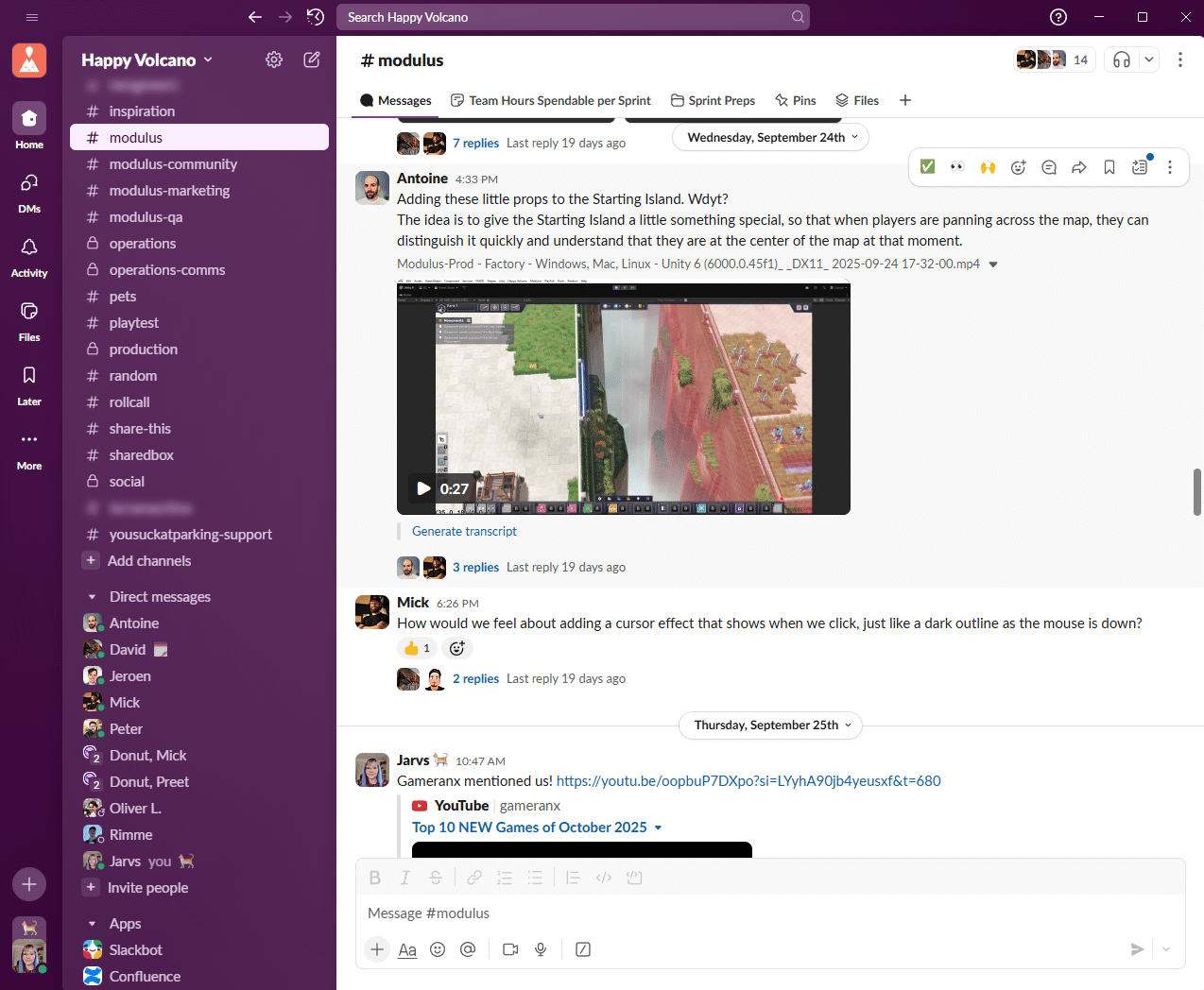Toggle text formatting toolbar with Aa button

click(407, 949)
